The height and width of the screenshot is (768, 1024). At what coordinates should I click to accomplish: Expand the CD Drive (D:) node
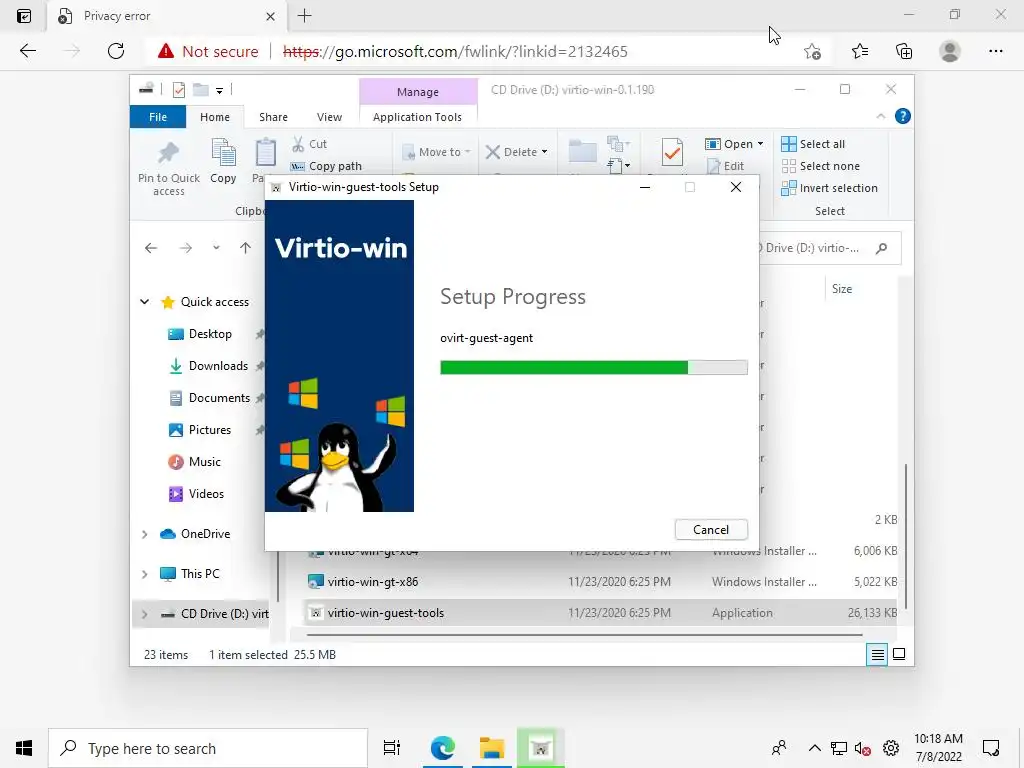144,614
